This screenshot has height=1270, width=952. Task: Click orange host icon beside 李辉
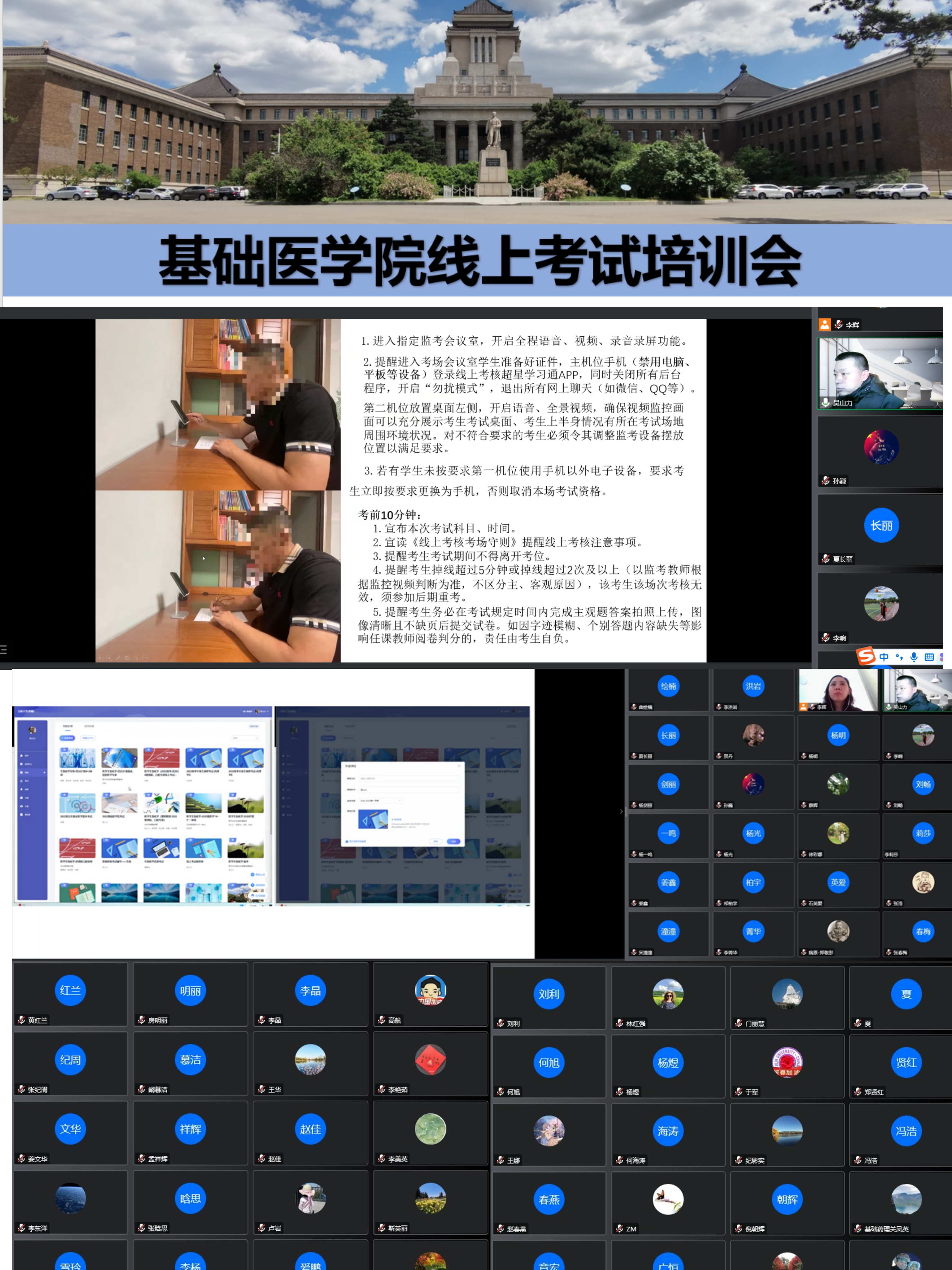825,324
